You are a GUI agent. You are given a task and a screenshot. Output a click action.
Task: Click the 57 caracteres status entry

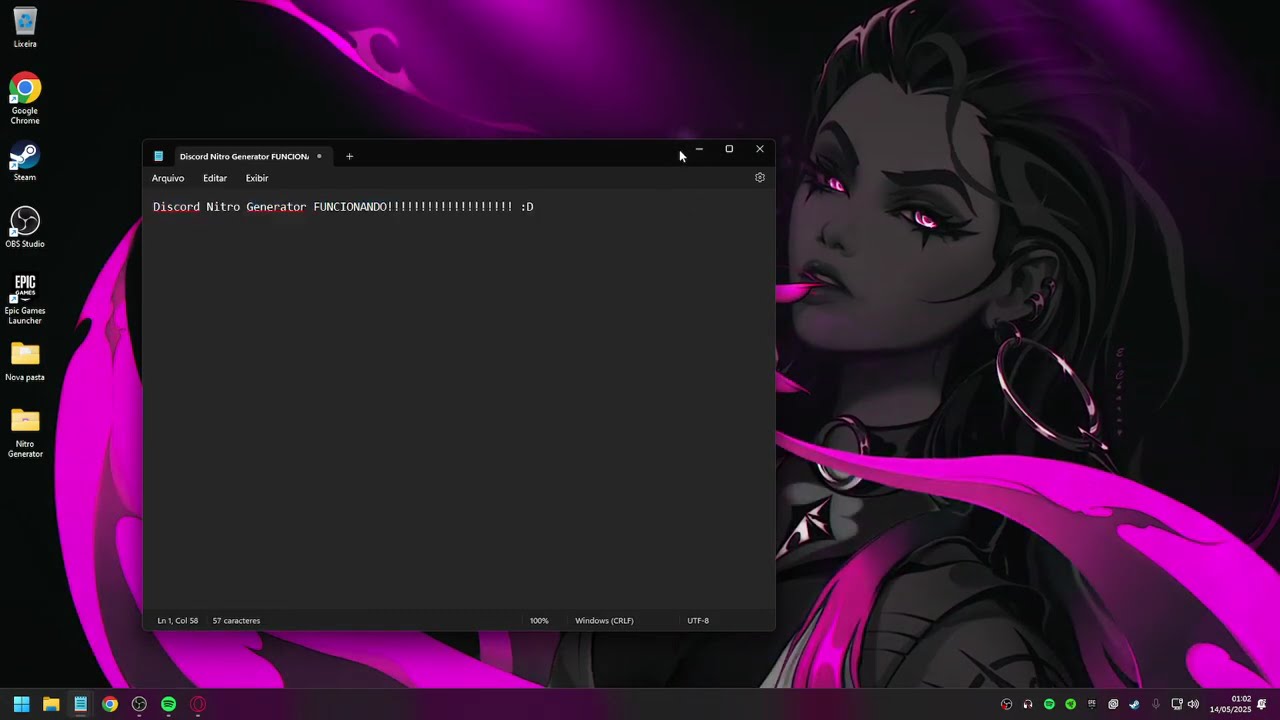[x=236, y=621]
